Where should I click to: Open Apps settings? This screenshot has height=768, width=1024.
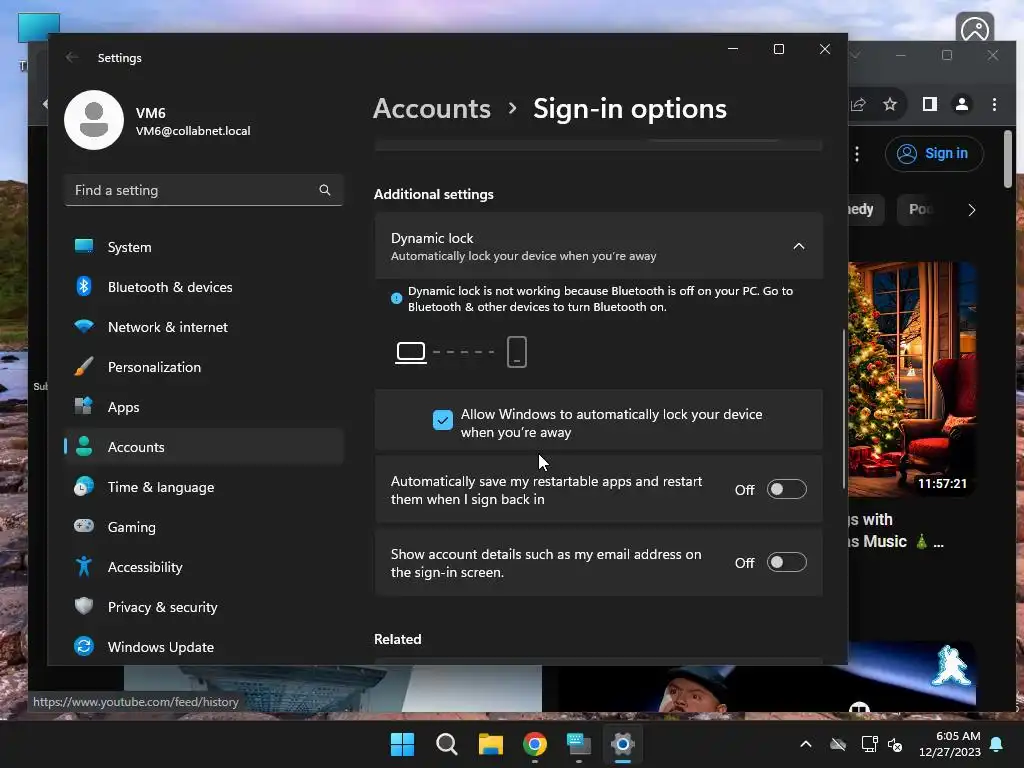pyautogui.click(x=204, y=407)
